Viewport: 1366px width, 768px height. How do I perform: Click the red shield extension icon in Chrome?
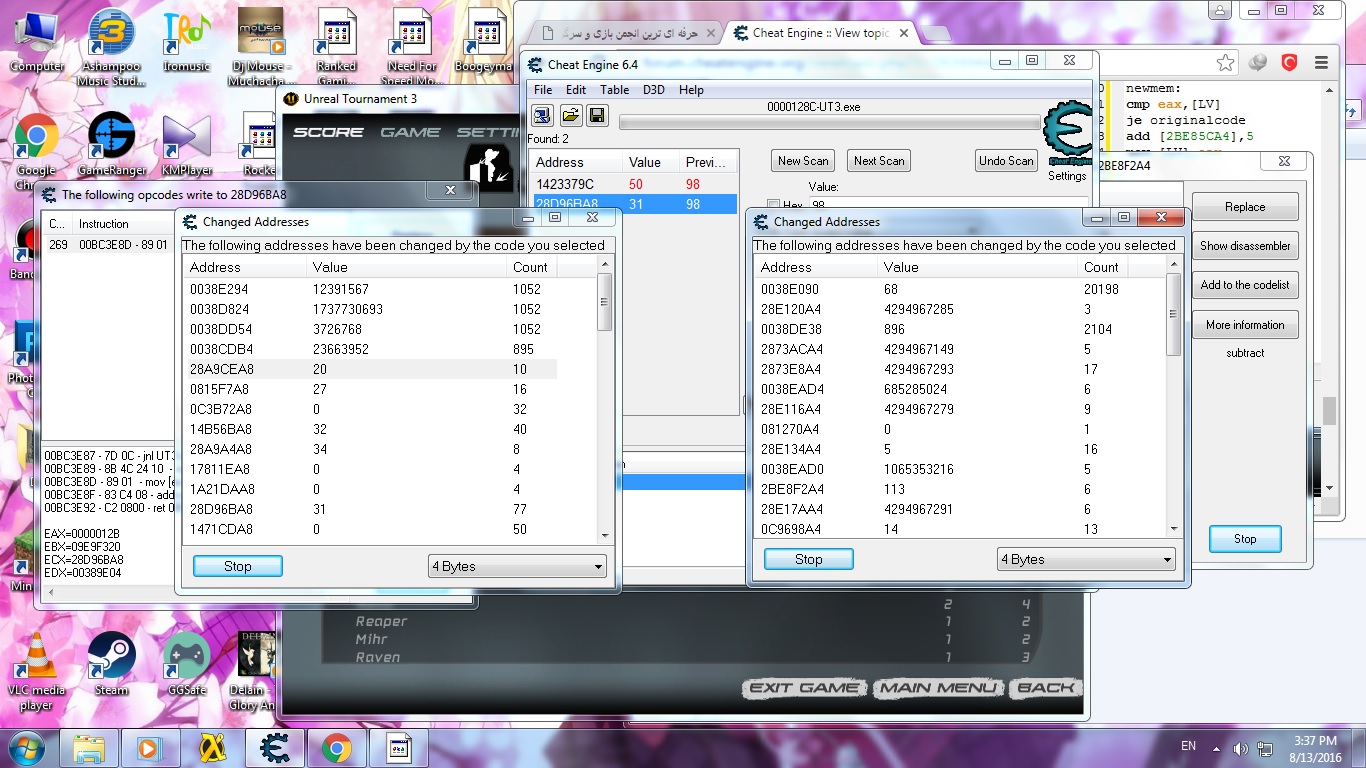tap(1290, 63)
